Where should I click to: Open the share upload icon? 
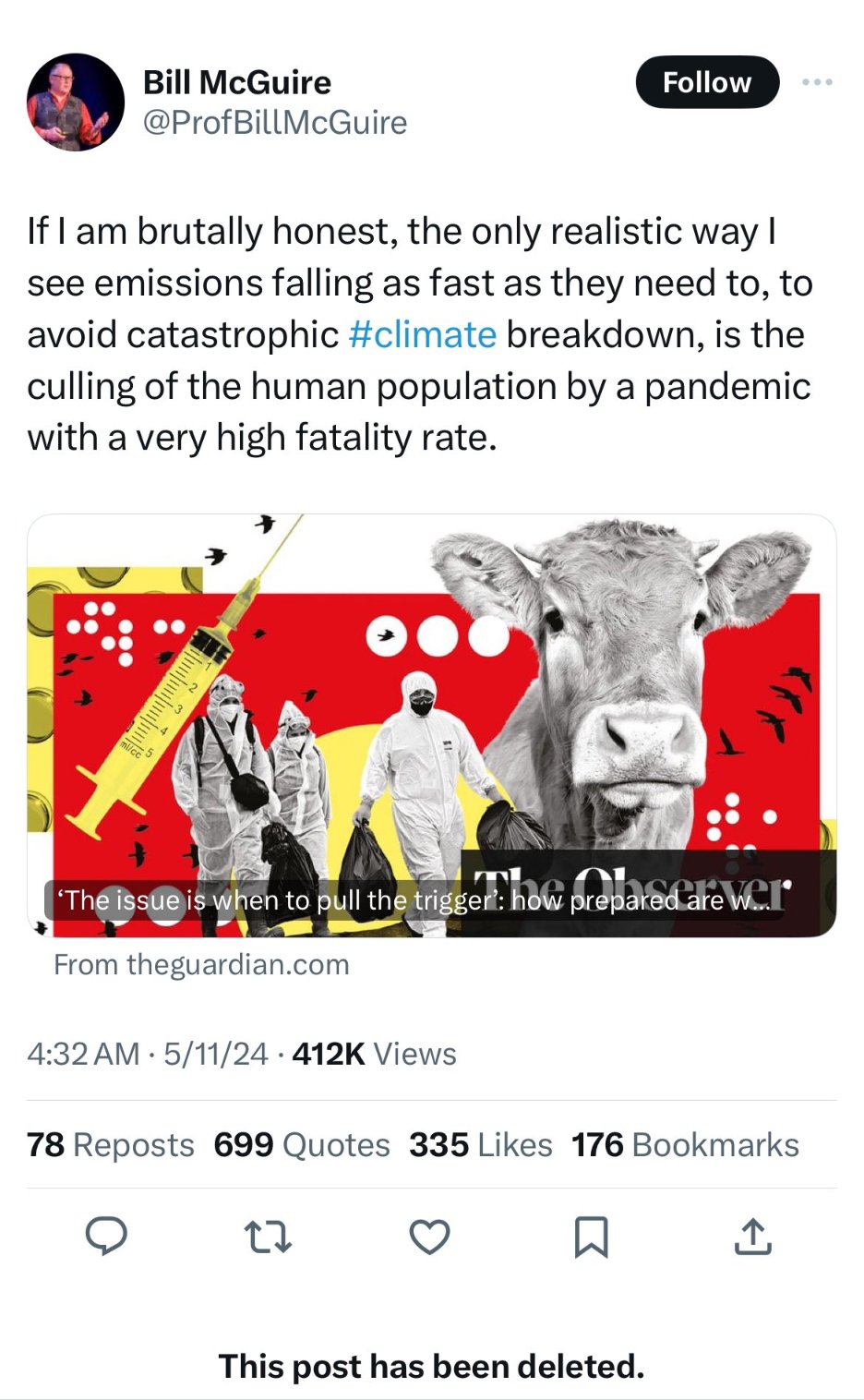(x=752, y=1236)
